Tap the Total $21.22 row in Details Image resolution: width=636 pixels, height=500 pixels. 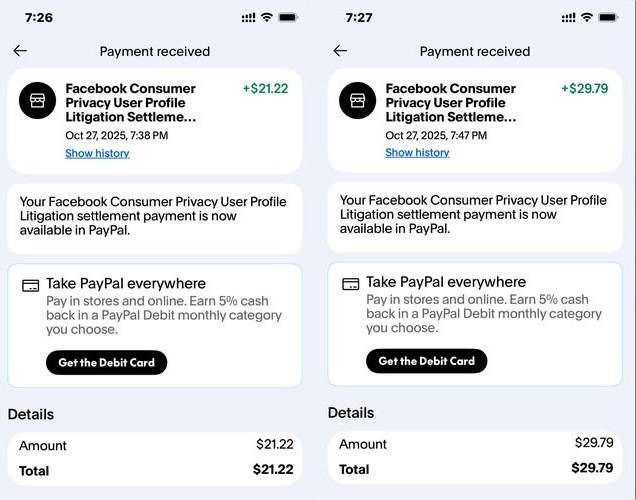tap(154, 470)
